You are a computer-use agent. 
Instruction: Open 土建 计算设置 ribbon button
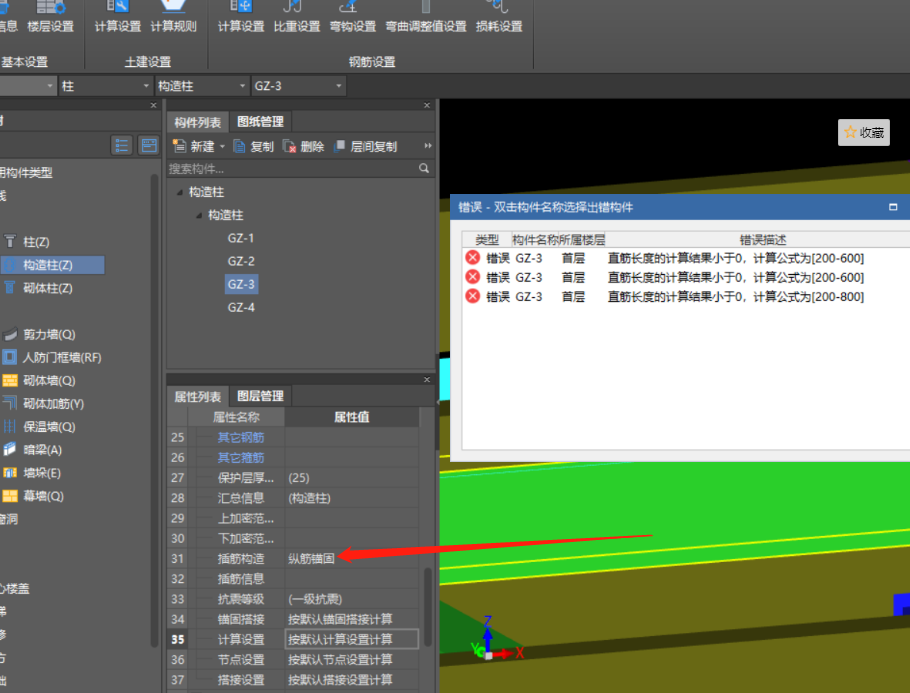pos(118,17)
